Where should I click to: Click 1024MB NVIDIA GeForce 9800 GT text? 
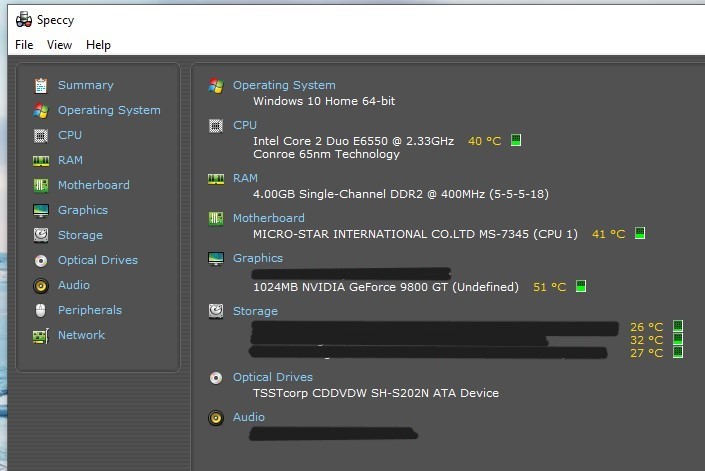pyautogui.click(x=386, y=287)
